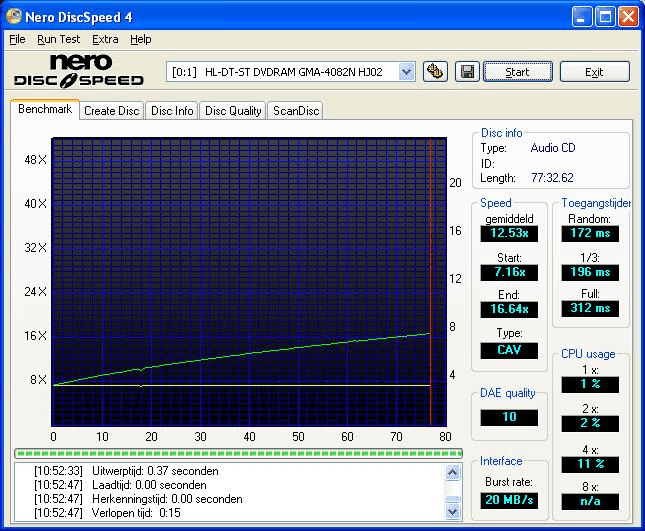This screenshot has height=531, width=645.
Task: Open the Run Test menu
Action: [58, 39]
